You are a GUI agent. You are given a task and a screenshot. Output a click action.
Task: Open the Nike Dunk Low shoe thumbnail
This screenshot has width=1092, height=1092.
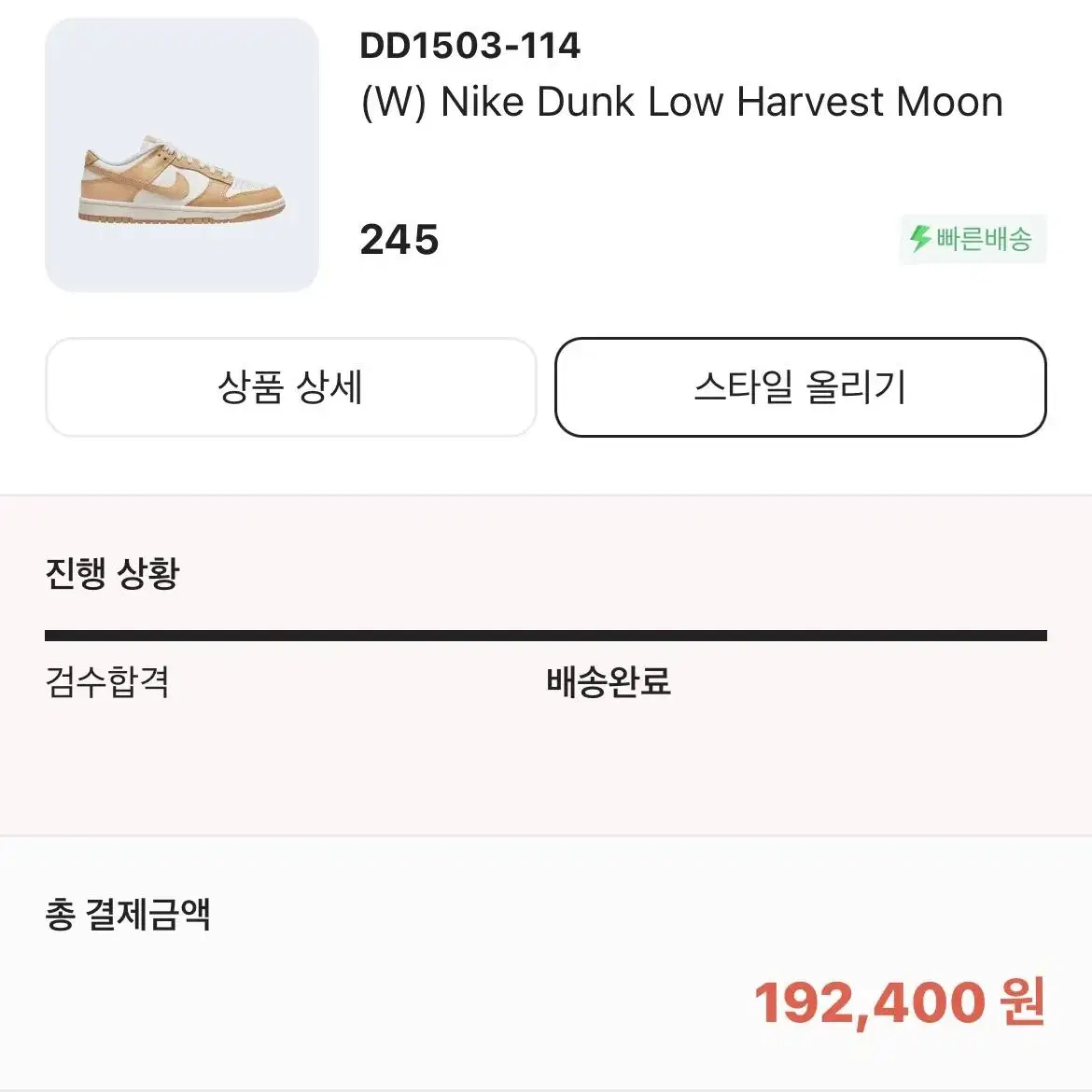click(x=182, y=155)
